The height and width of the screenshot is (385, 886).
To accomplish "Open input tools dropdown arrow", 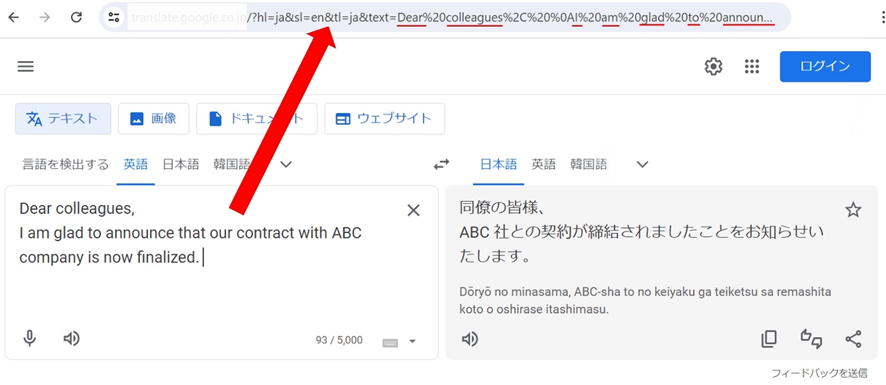I will coord(412,341).
